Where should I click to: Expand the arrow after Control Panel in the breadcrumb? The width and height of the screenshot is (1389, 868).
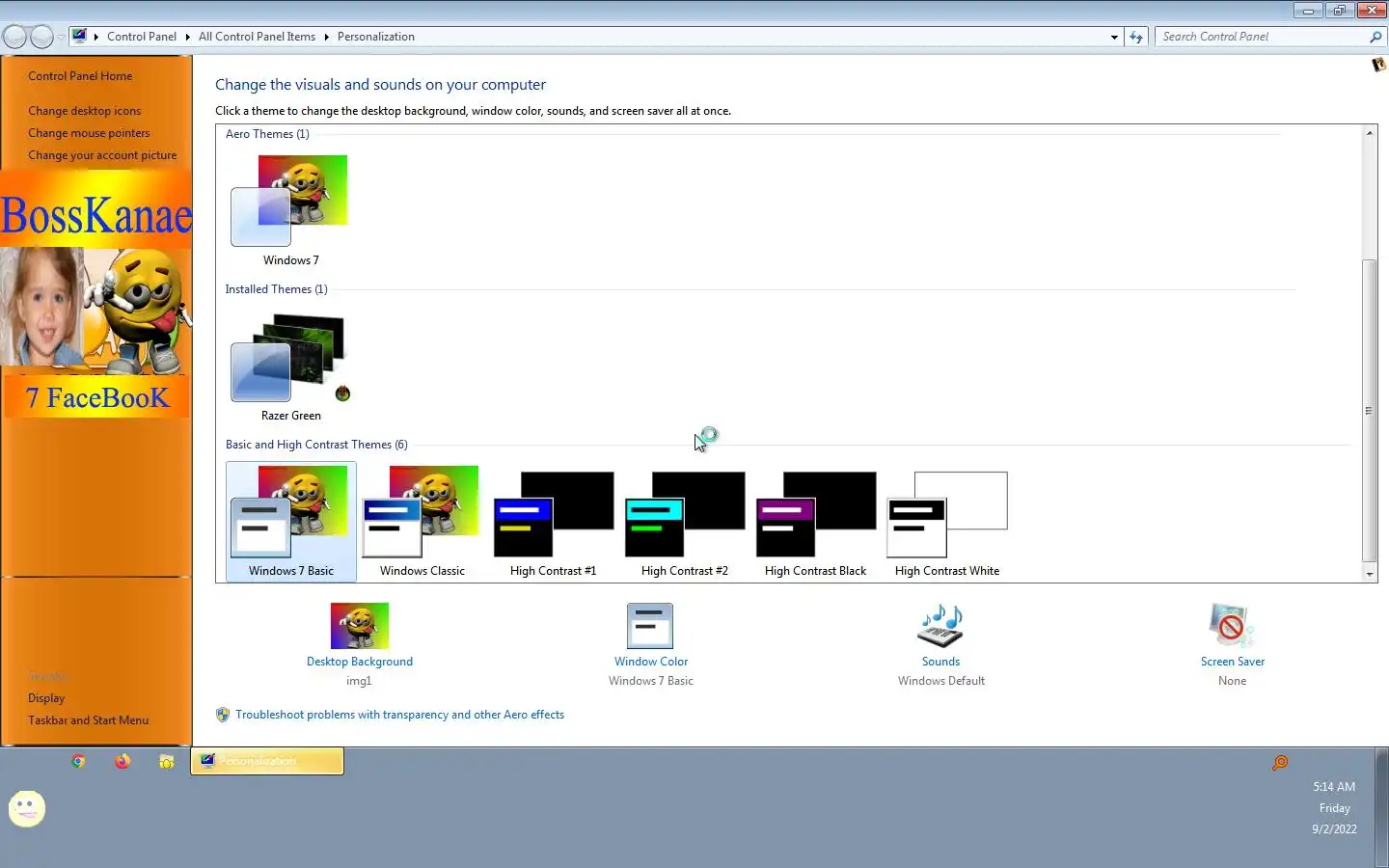click(187, 37)
